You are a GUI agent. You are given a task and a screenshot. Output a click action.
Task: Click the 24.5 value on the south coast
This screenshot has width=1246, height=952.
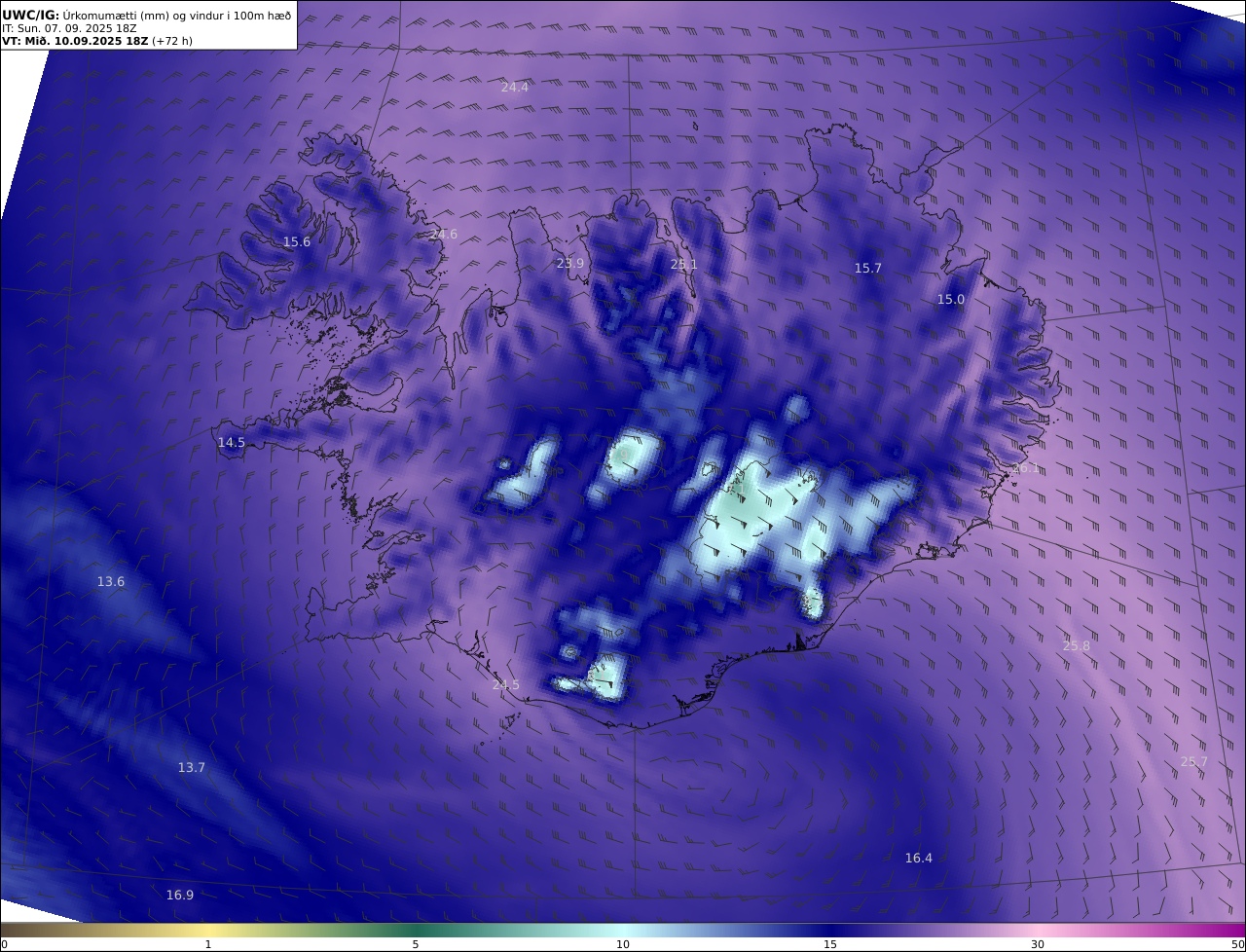[506, 685]
